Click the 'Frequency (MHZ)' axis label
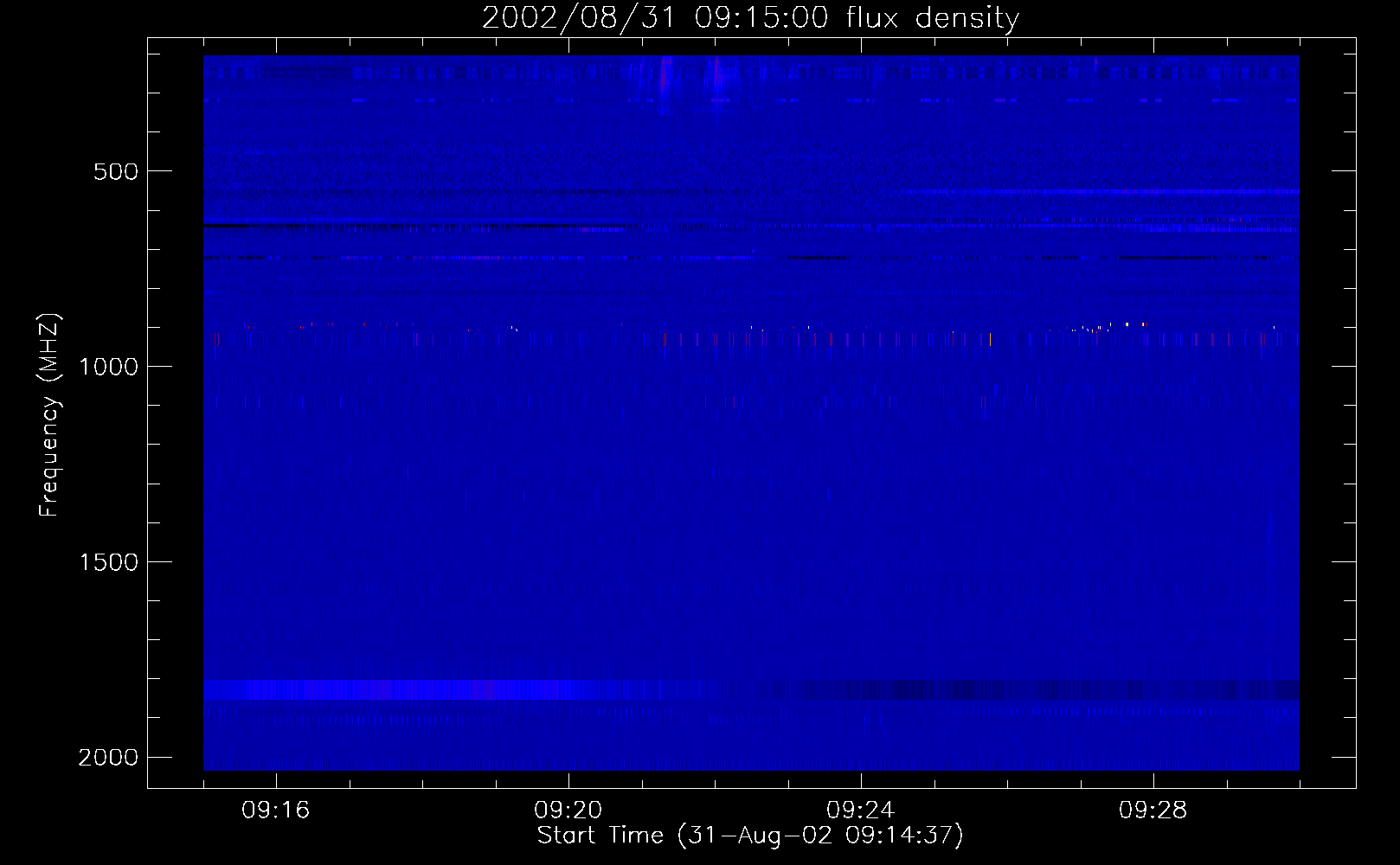This screenshot has width=1400, height=865. (x=49, y=415)
